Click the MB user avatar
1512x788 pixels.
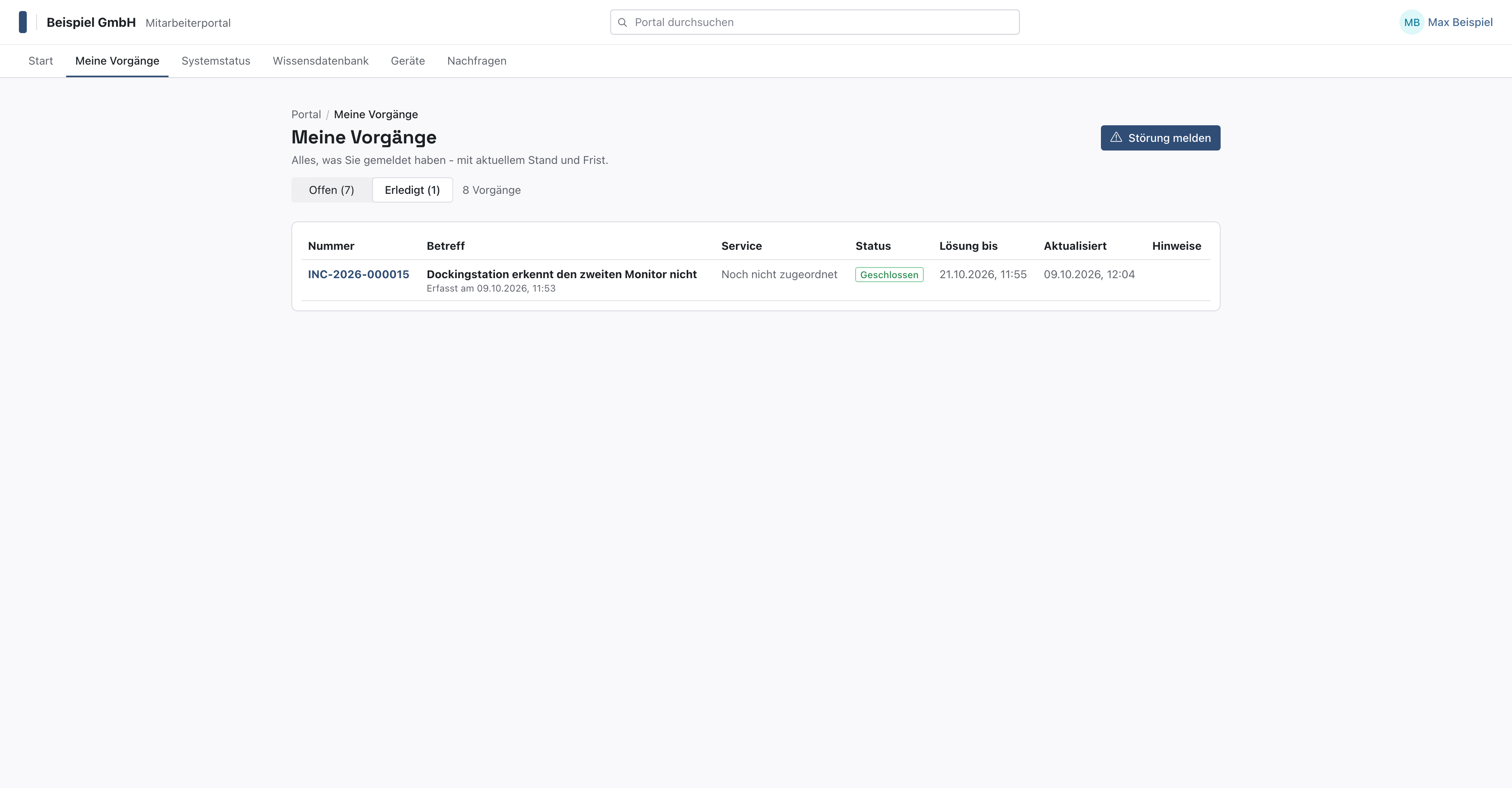[1412, 22]
